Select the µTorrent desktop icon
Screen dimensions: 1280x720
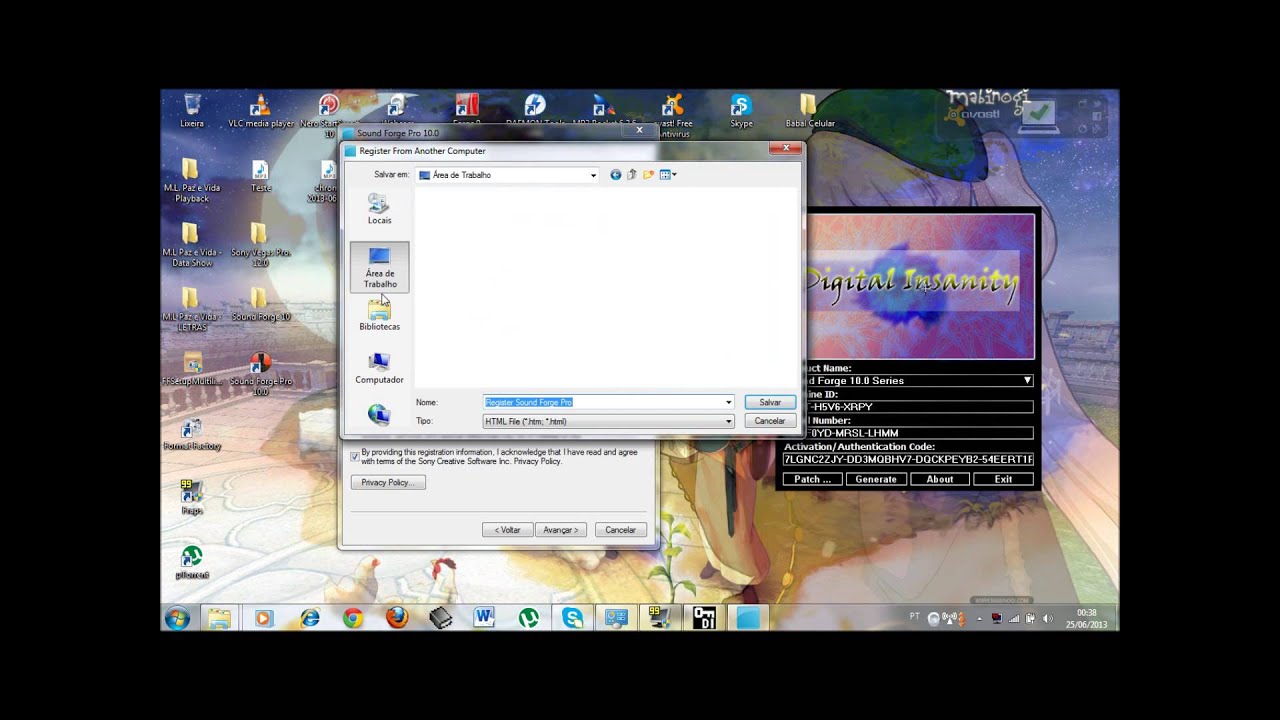coord(192,562)
